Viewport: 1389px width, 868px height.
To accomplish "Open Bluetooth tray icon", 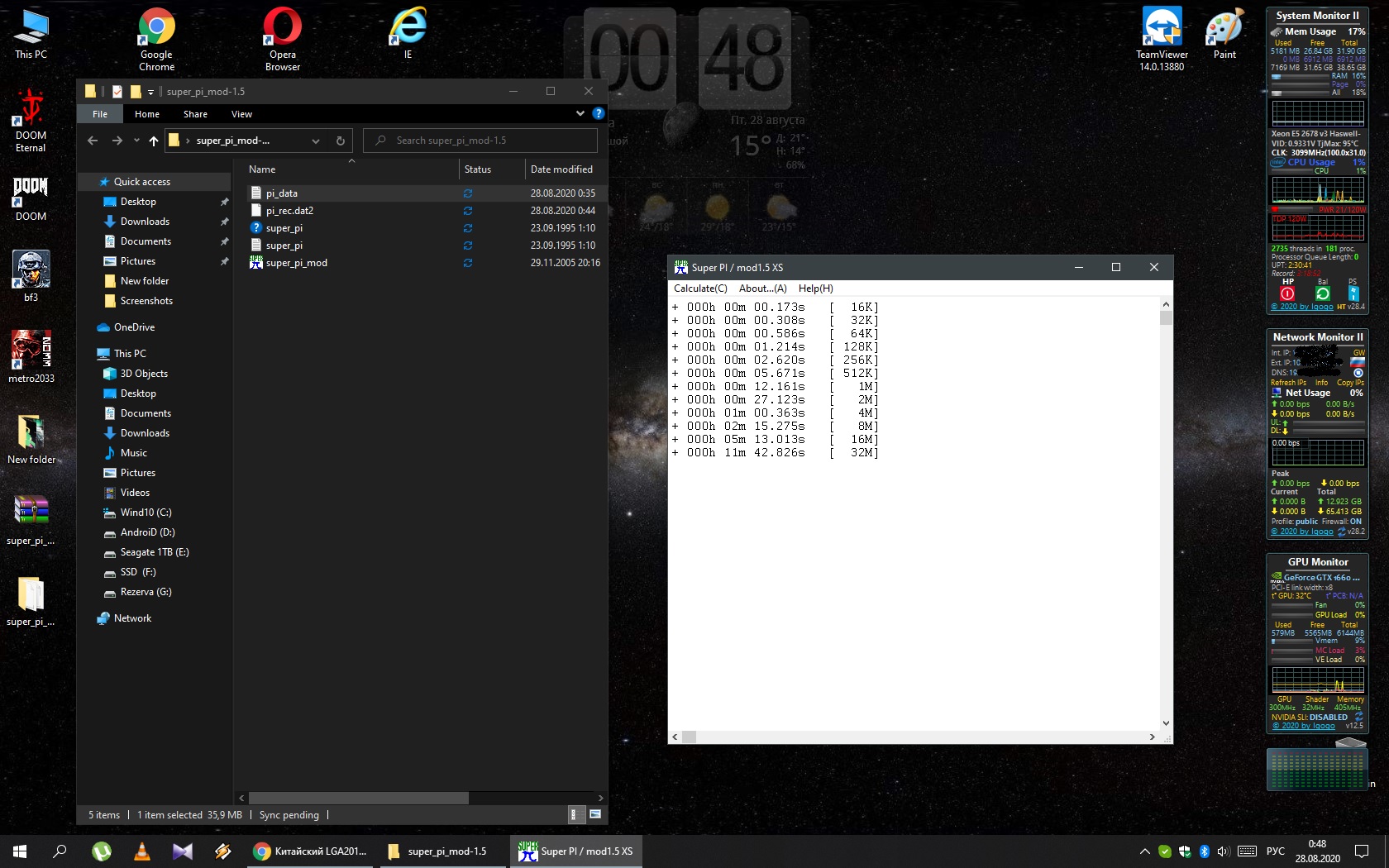I will coord(1205,851).
